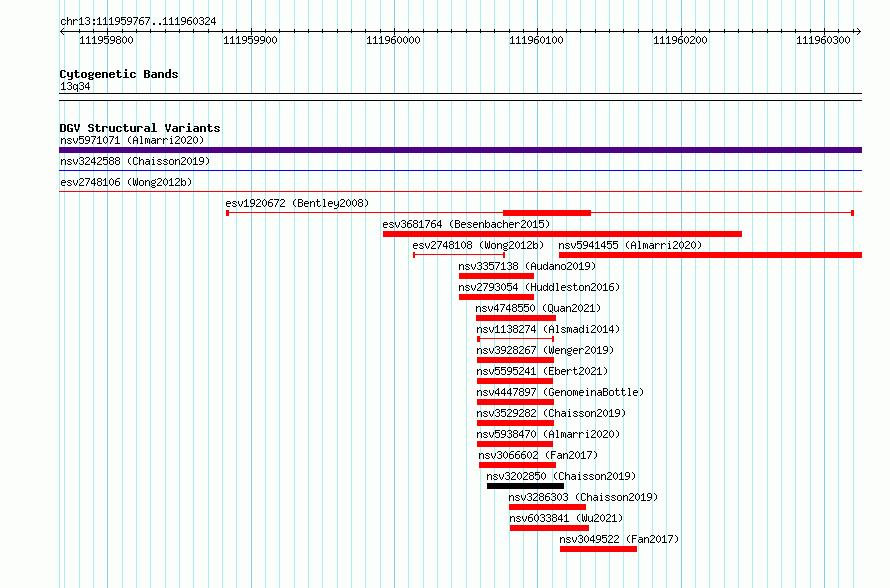890x588 pixels.
Task: Select the 13q34 cytogenetic band label
Action: pos(75,86)
